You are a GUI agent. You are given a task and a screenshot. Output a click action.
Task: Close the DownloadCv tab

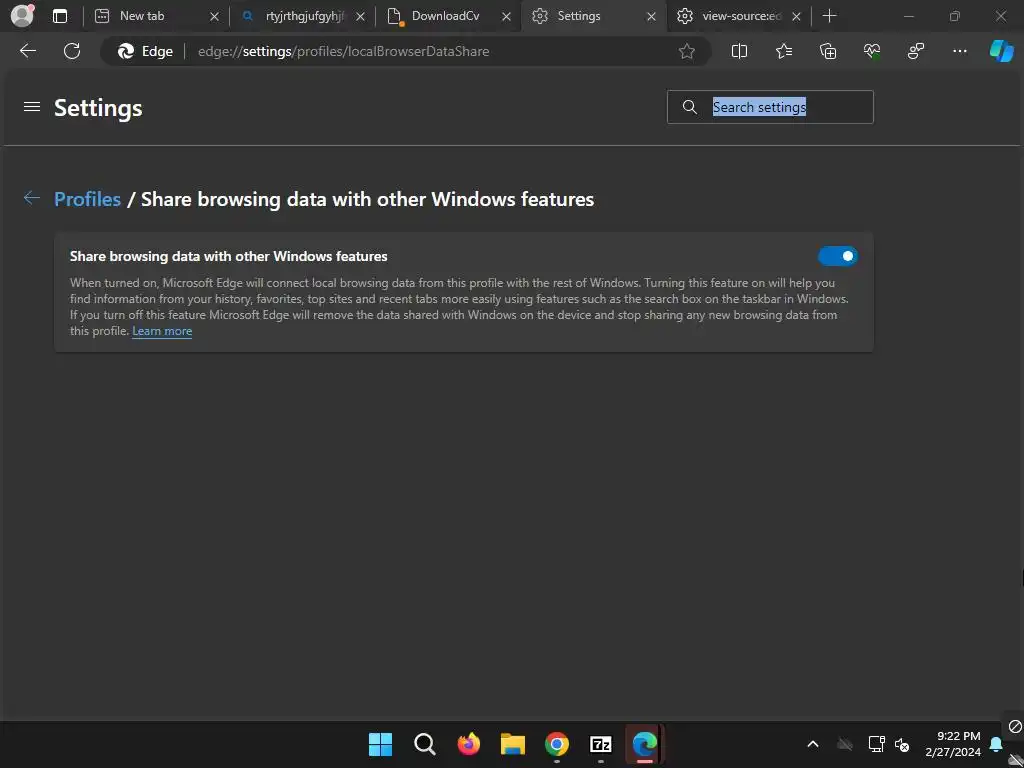pyautogui.click(x=506, y=16)
